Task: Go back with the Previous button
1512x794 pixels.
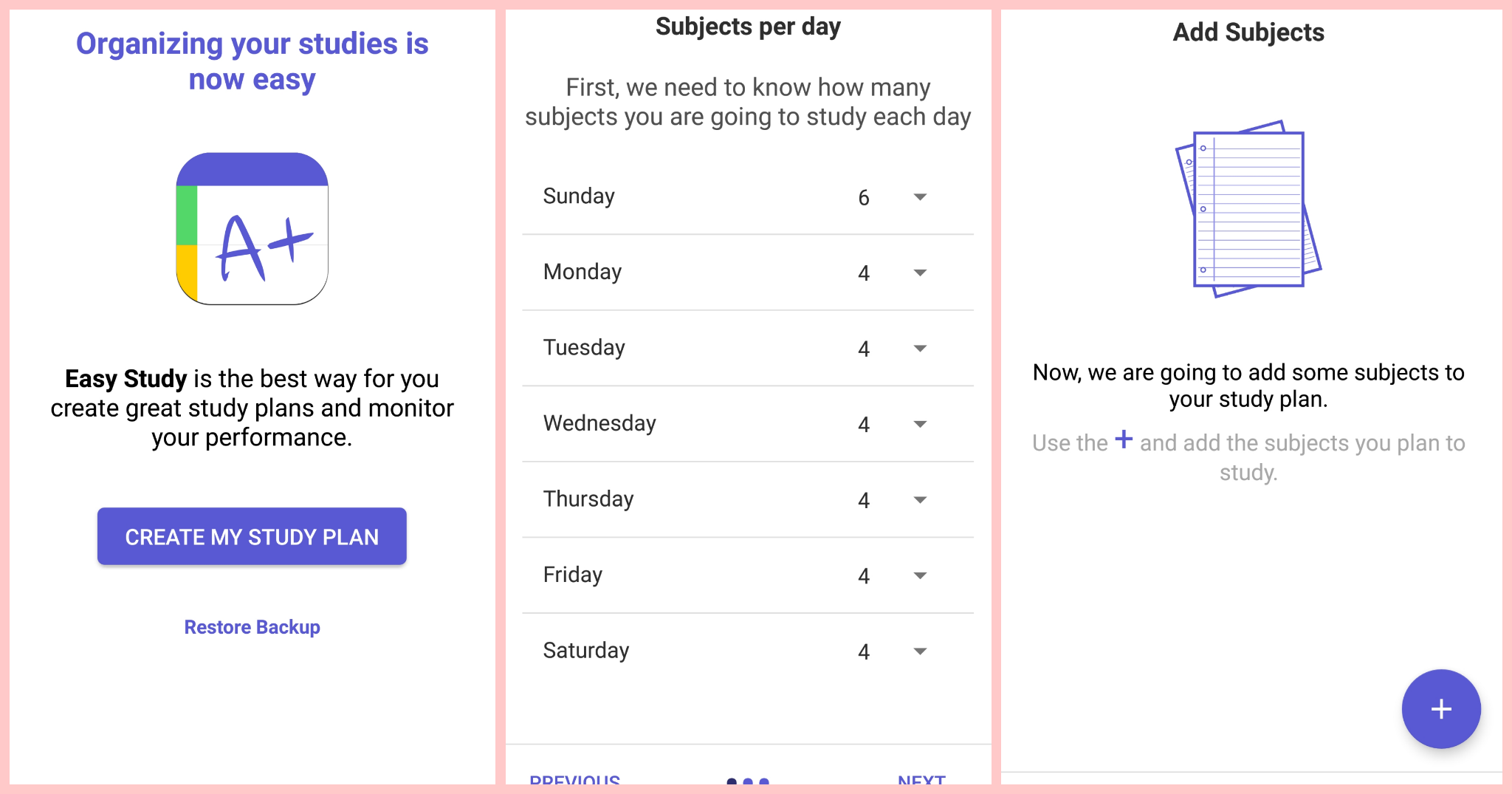Action: click(x=574, y=779)
